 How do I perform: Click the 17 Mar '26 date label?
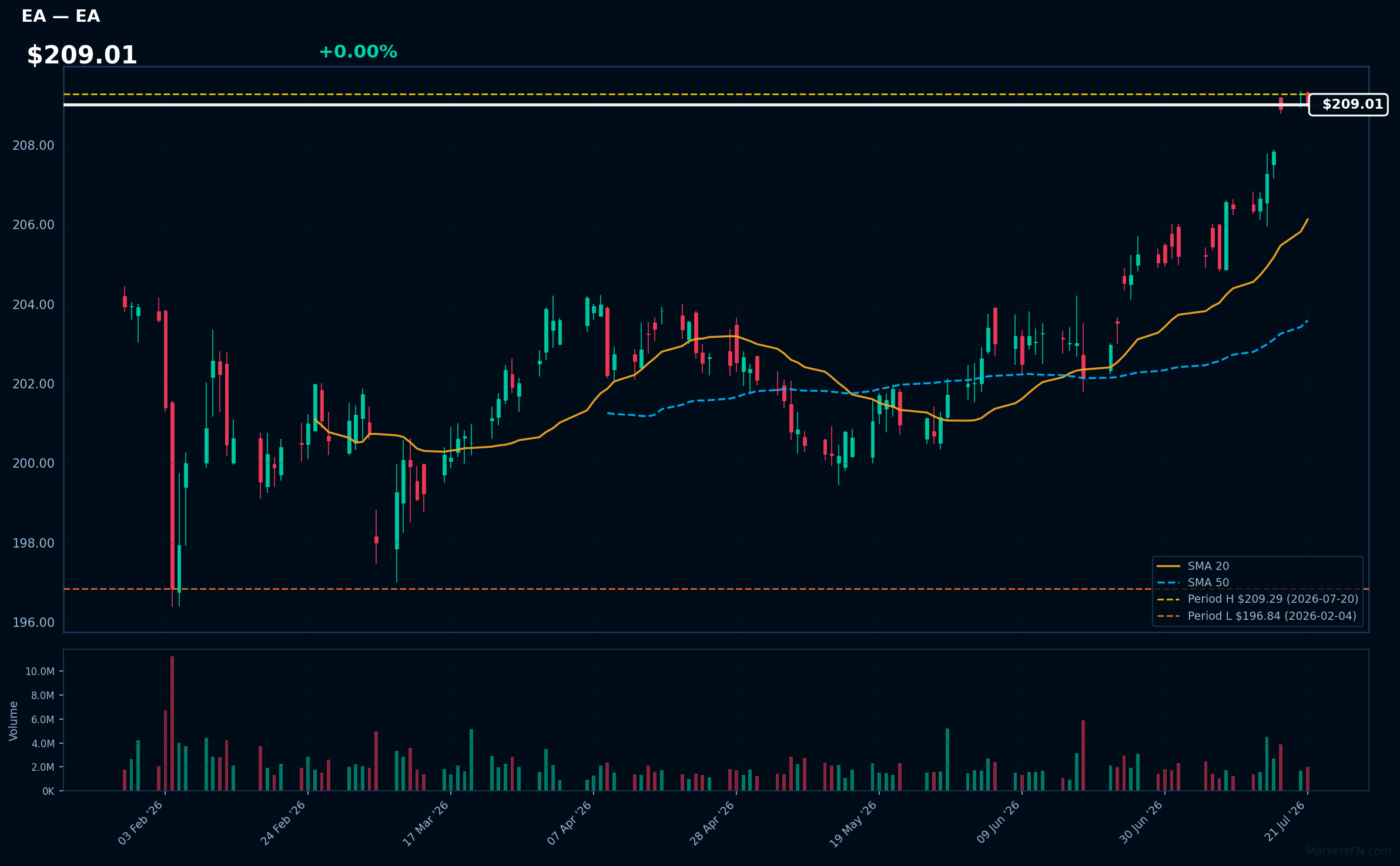click(x=426, y=823)
